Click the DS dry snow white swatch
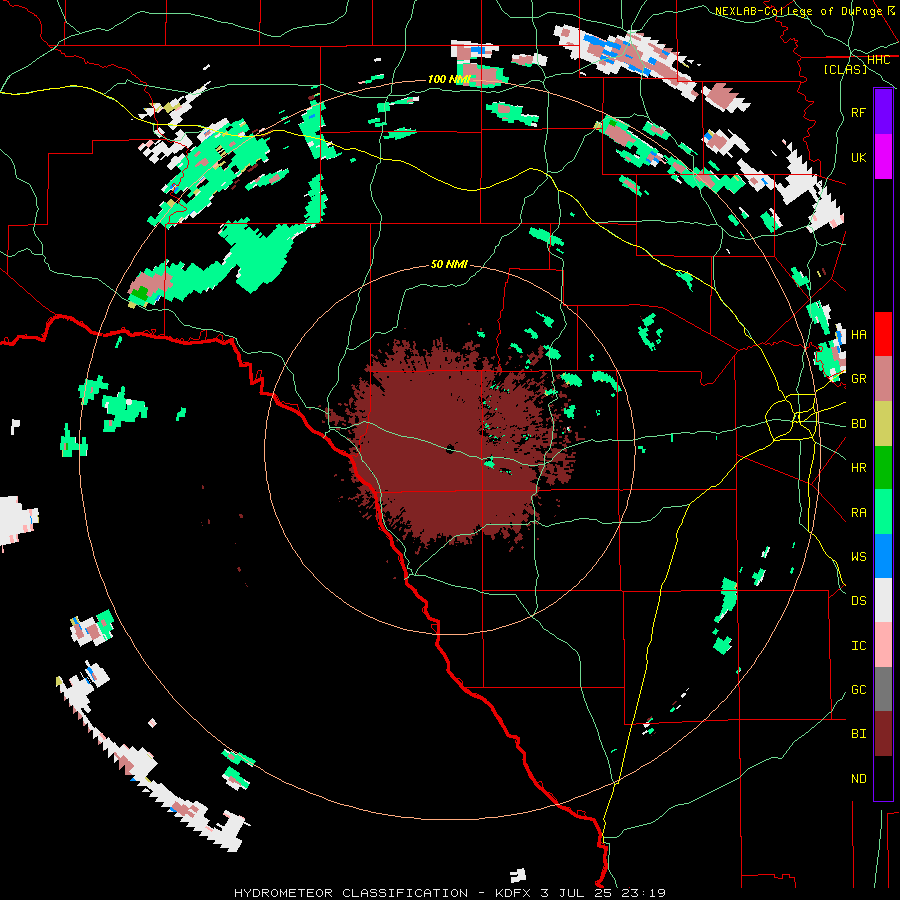The image size is (900, 900). [x=883, y=600]
